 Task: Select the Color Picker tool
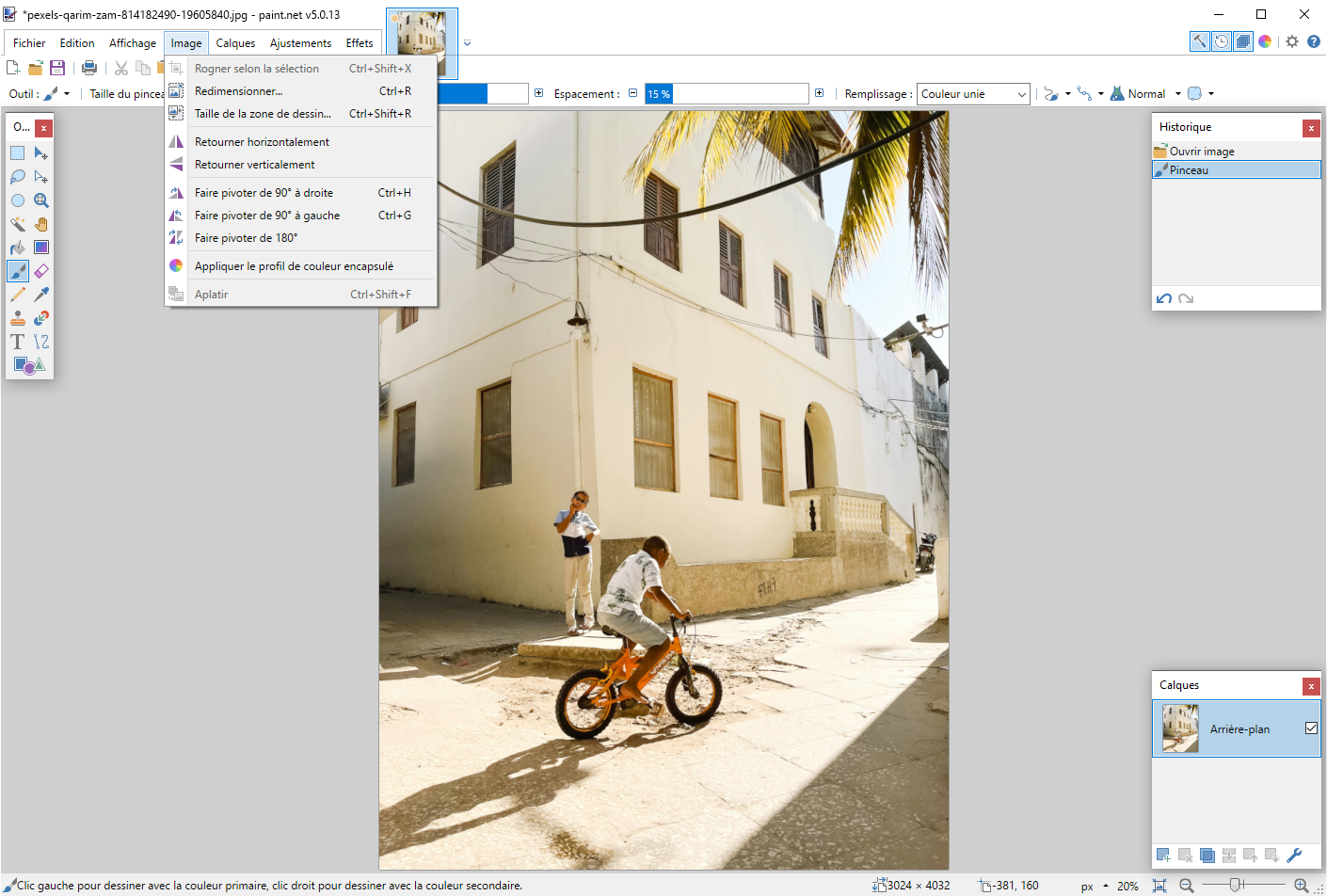coord(40,295)
